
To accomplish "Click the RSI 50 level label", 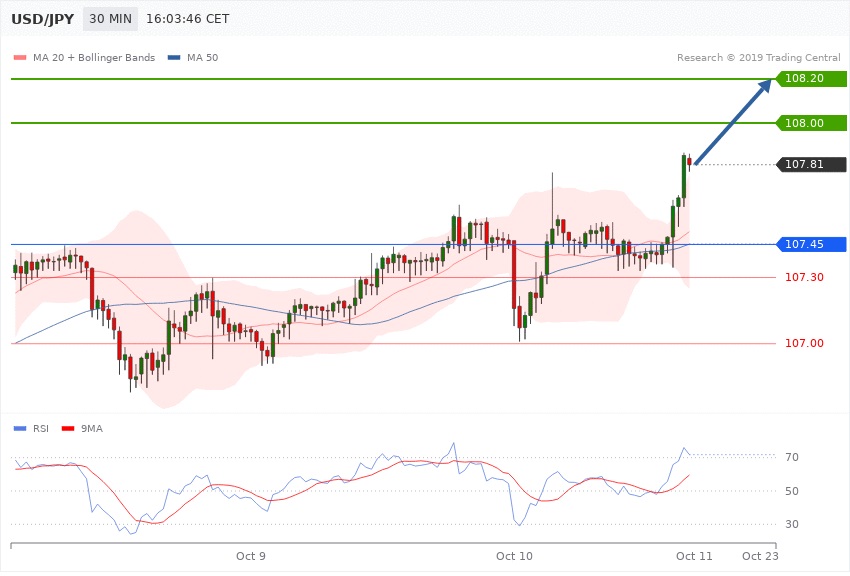I will pos(792,491).
